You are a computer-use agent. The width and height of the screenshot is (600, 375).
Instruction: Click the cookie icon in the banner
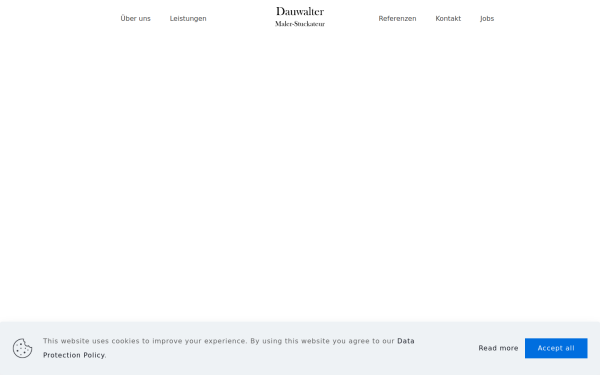click(x=23, y=348)
